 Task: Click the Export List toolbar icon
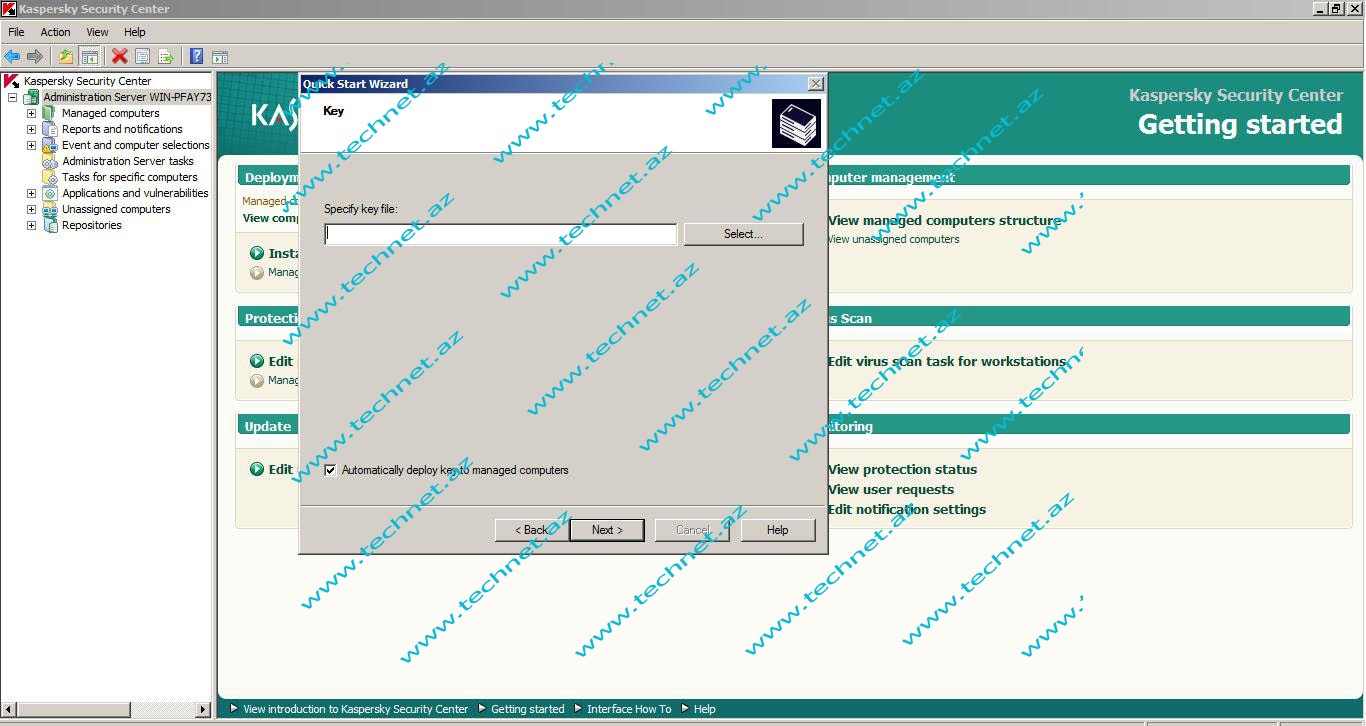point(166,57)
